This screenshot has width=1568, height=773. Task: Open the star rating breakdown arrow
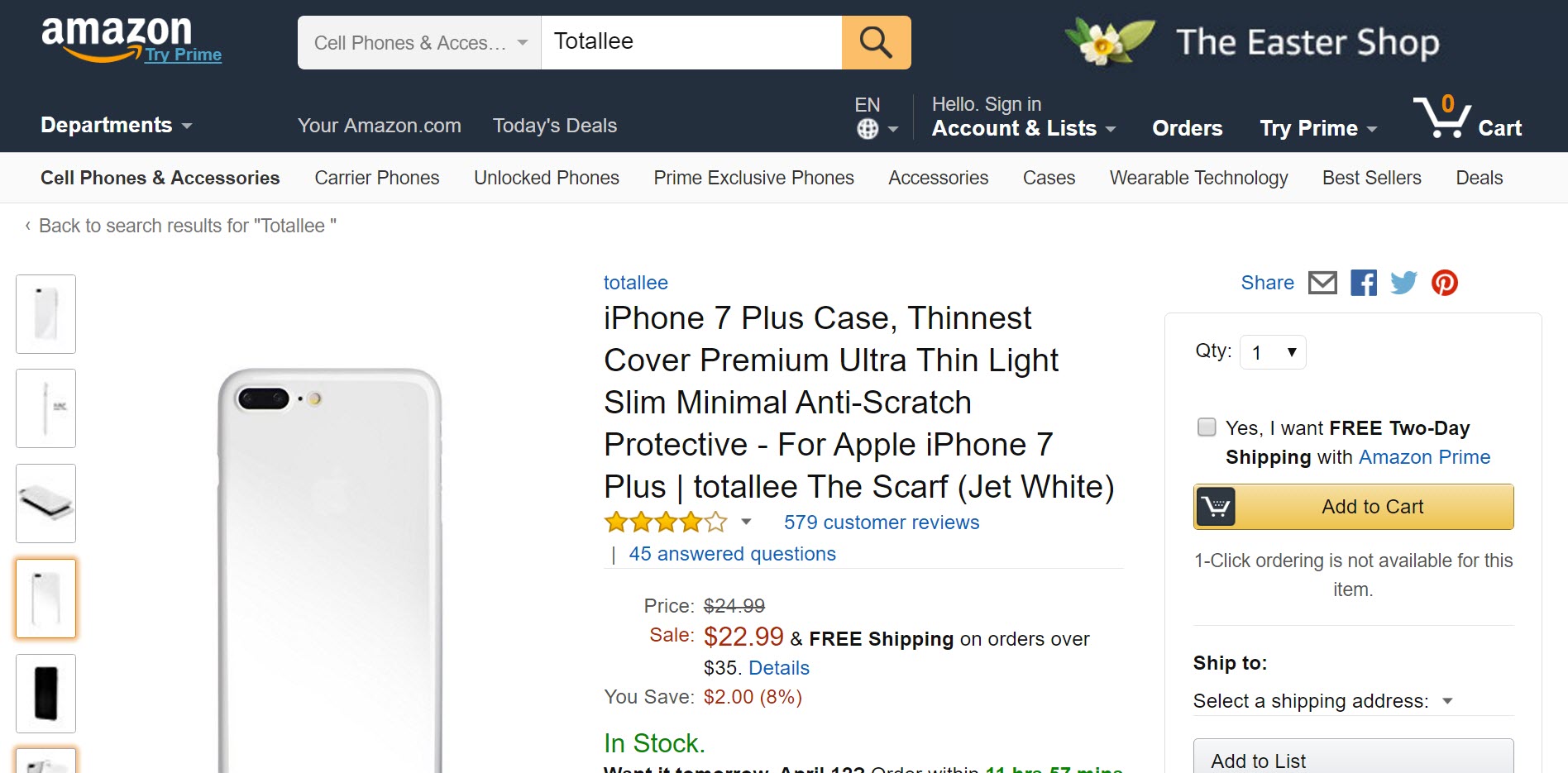746,522
